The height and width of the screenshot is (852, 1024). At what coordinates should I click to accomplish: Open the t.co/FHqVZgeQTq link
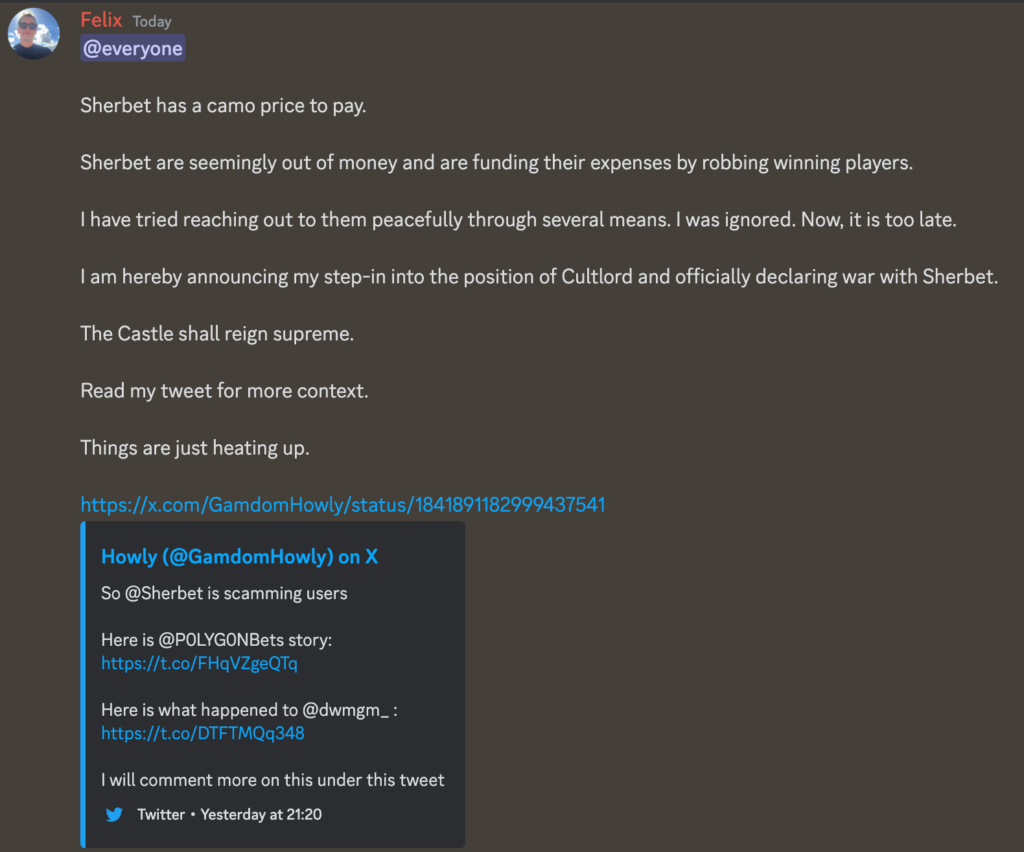pyautogui.click(x=199, y=663)
